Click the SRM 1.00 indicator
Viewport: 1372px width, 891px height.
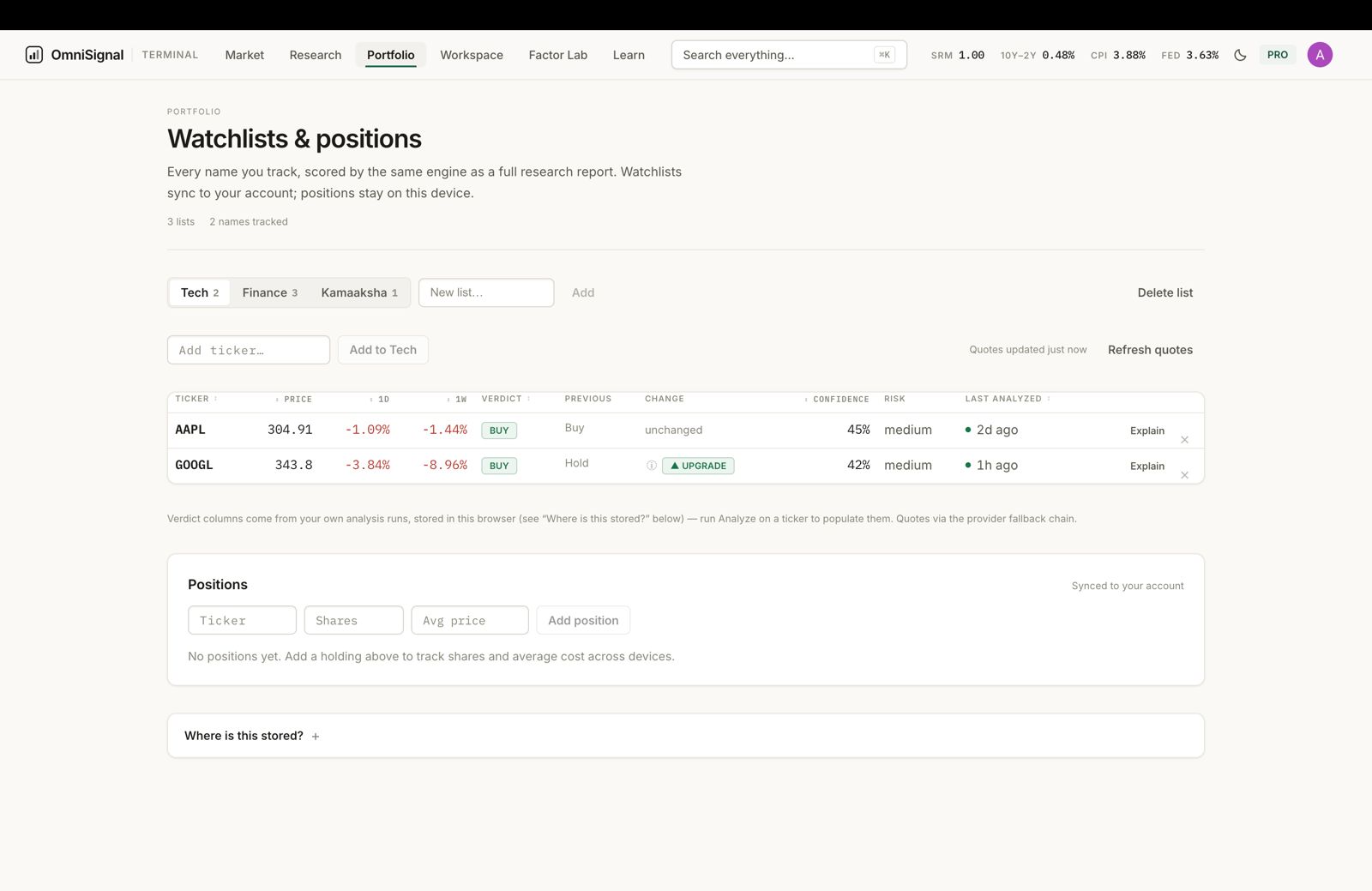click(958, 55)
